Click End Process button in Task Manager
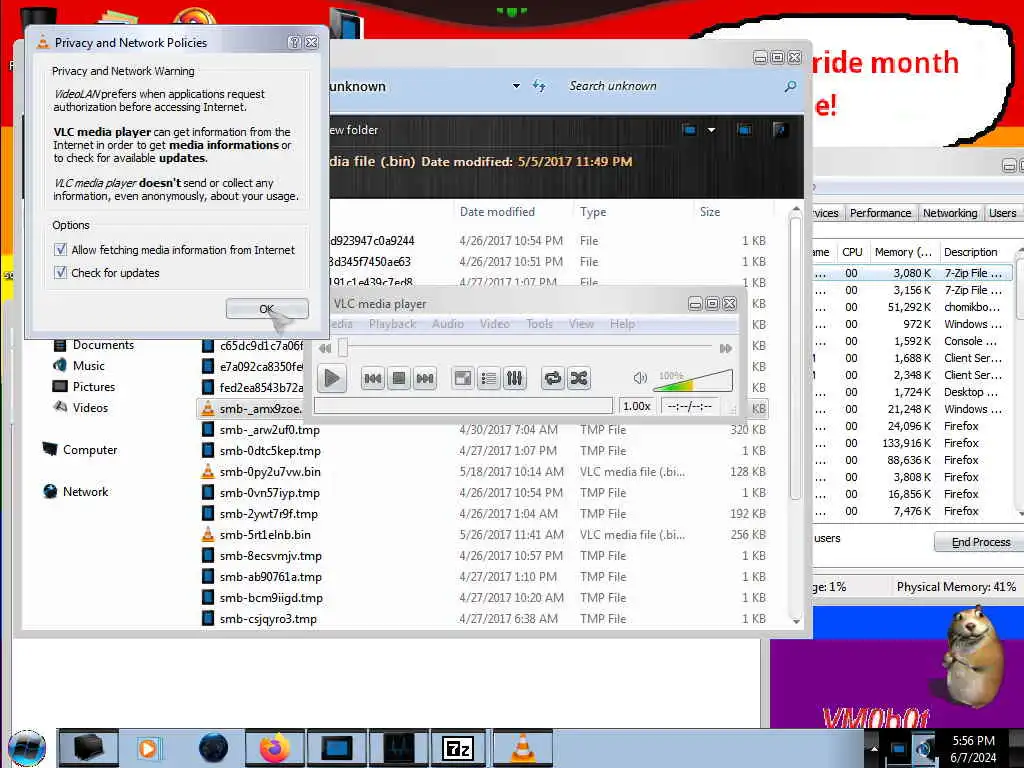 coord(980,542)
